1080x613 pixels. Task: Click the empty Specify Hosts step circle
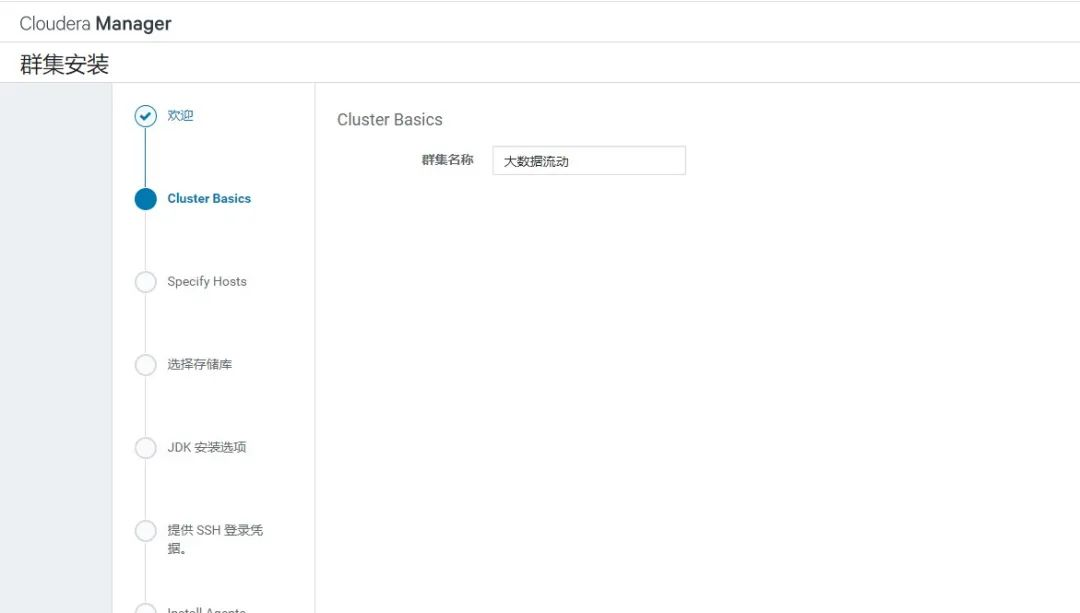[x=146, y=282]
